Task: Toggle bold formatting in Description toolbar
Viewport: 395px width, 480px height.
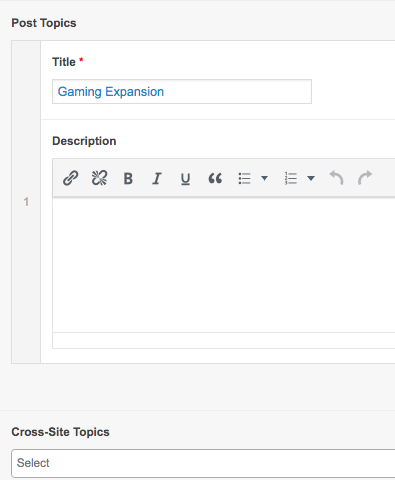Action: (x=128, y=178)
